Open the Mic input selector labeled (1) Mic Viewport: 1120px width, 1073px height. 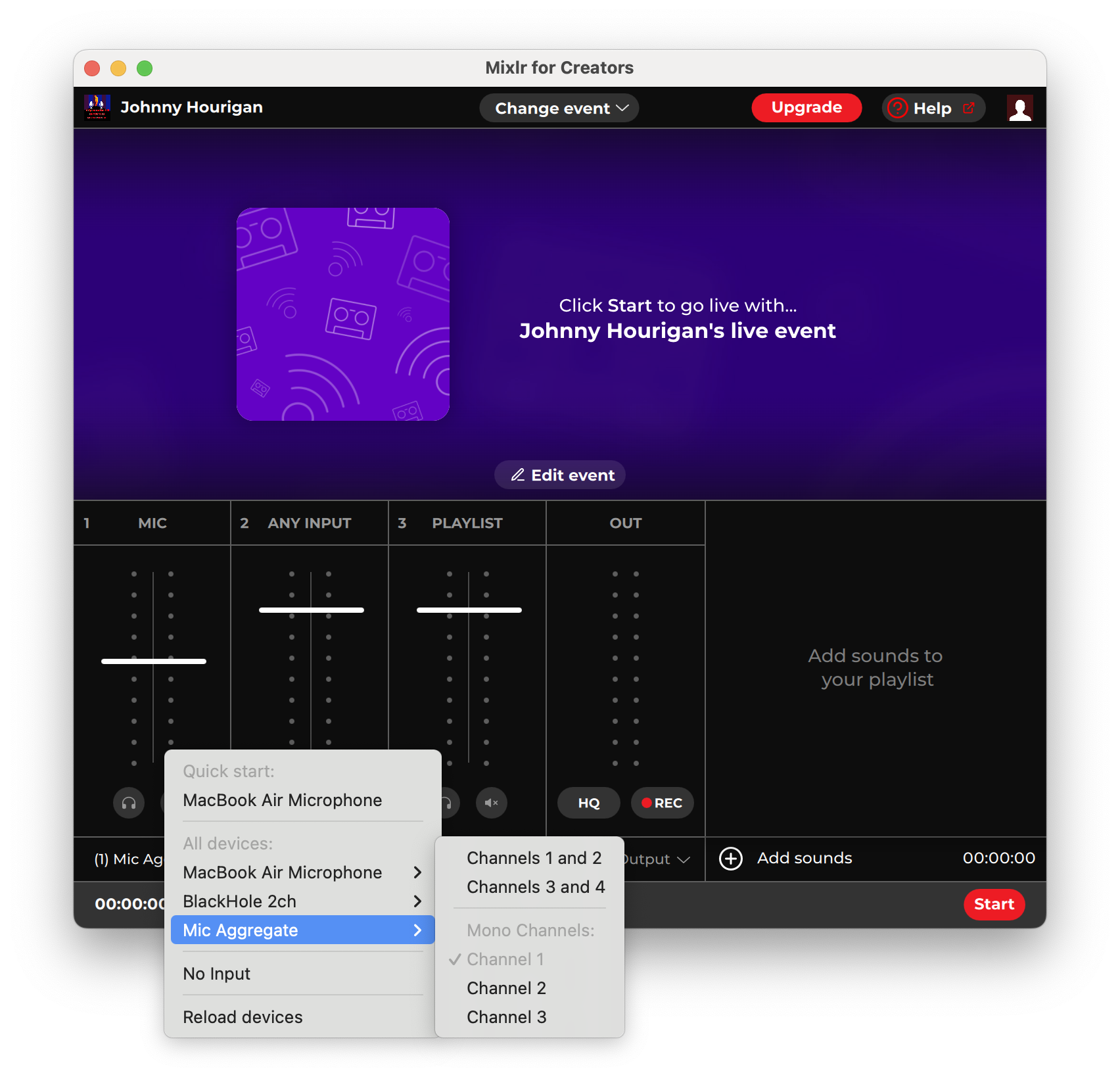pos(128,859)
